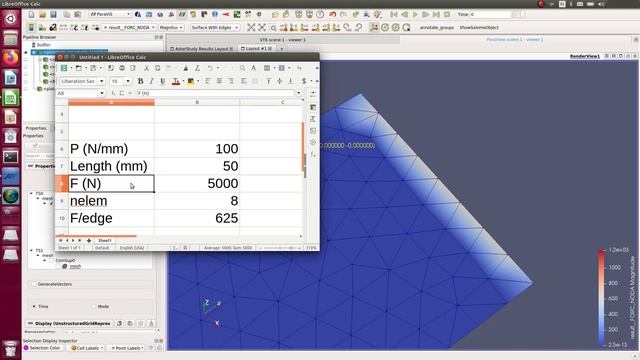This screenshot has width=640, height=360.
Task: Select the Time radio button
Action: point(34,306)
